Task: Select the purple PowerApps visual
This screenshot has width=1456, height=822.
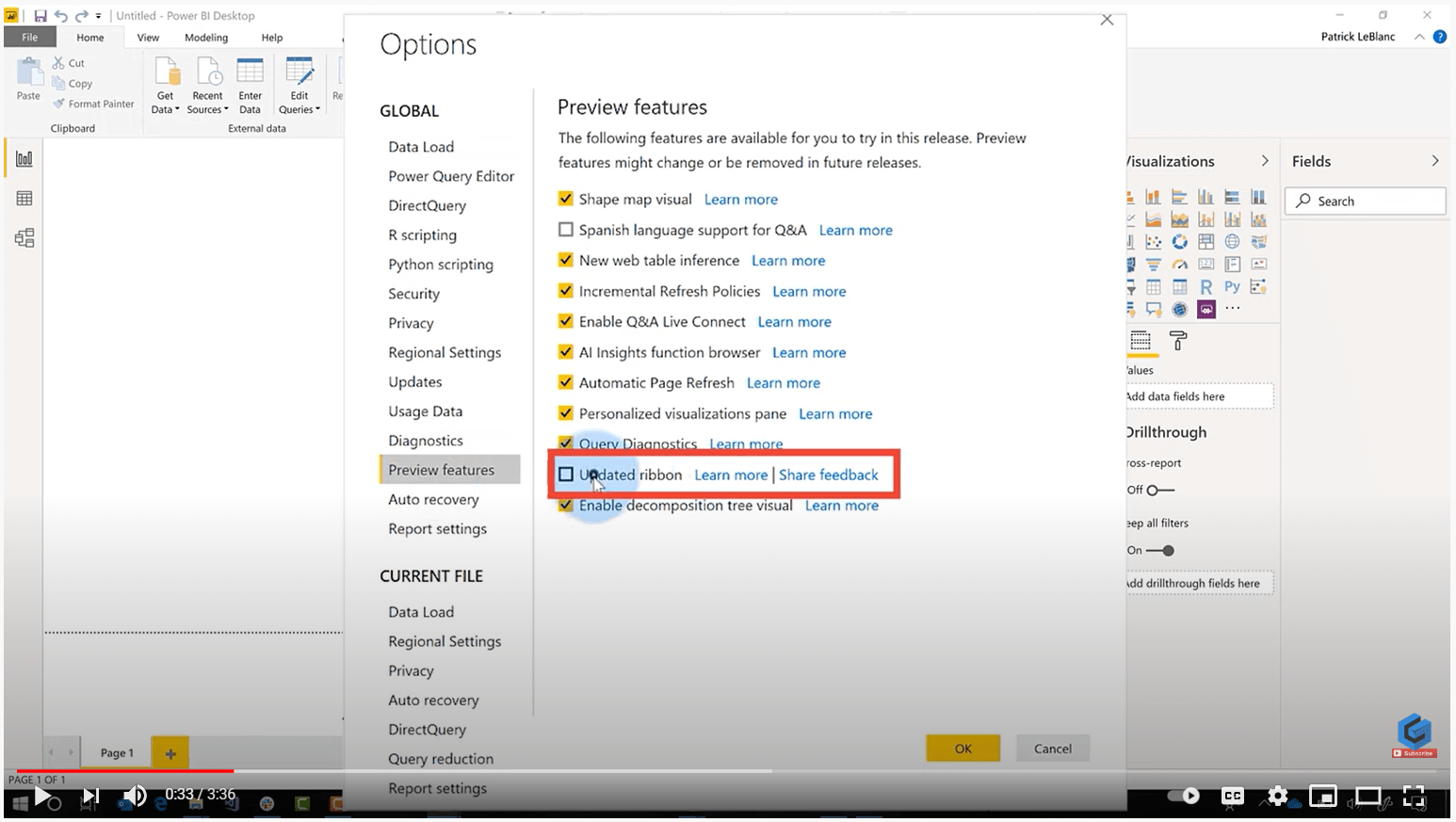Action: point(1205,309)
